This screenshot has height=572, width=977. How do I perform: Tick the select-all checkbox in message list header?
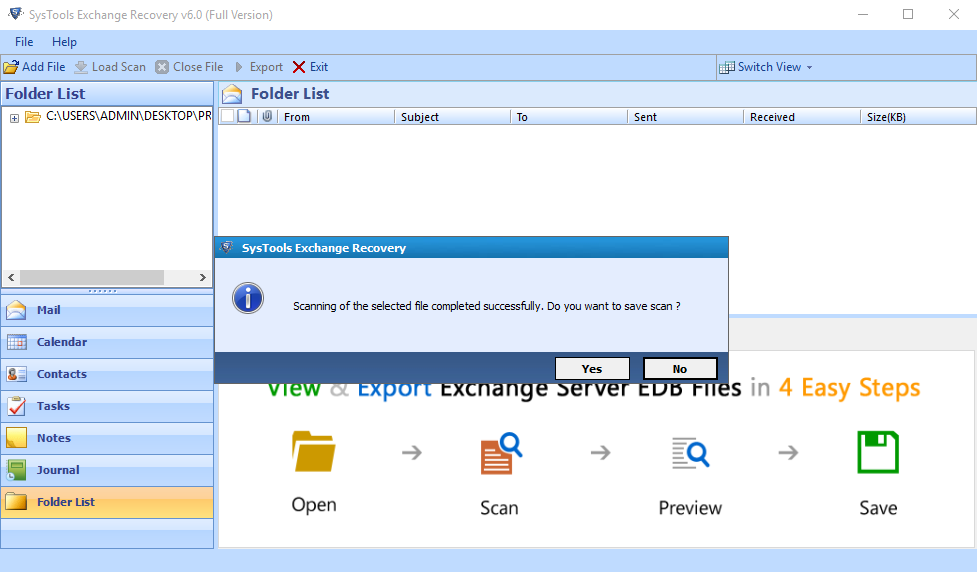[227, 116]
